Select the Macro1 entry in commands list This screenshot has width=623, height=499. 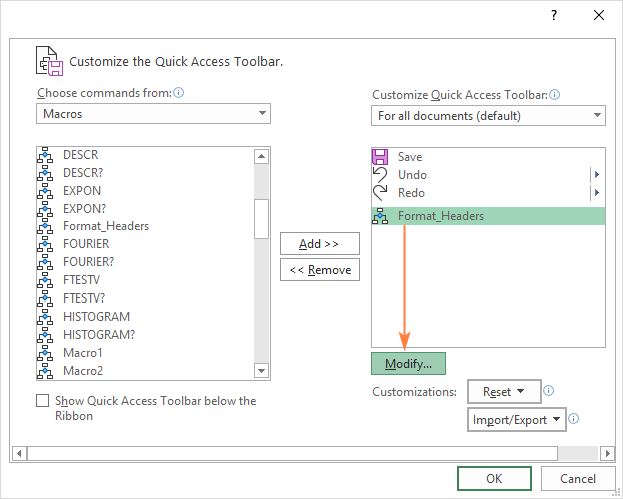(83, 353)
